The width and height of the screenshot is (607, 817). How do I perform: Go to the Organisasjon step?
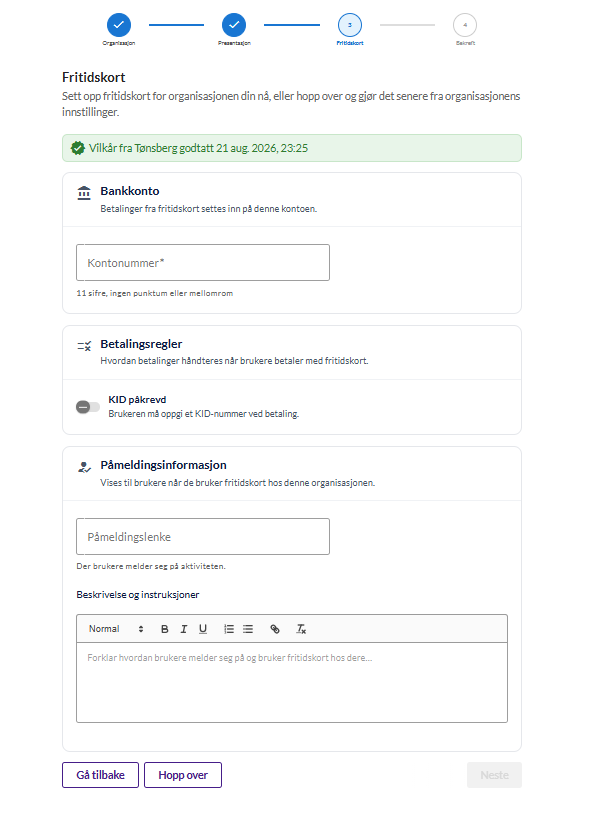pos(119,24)
